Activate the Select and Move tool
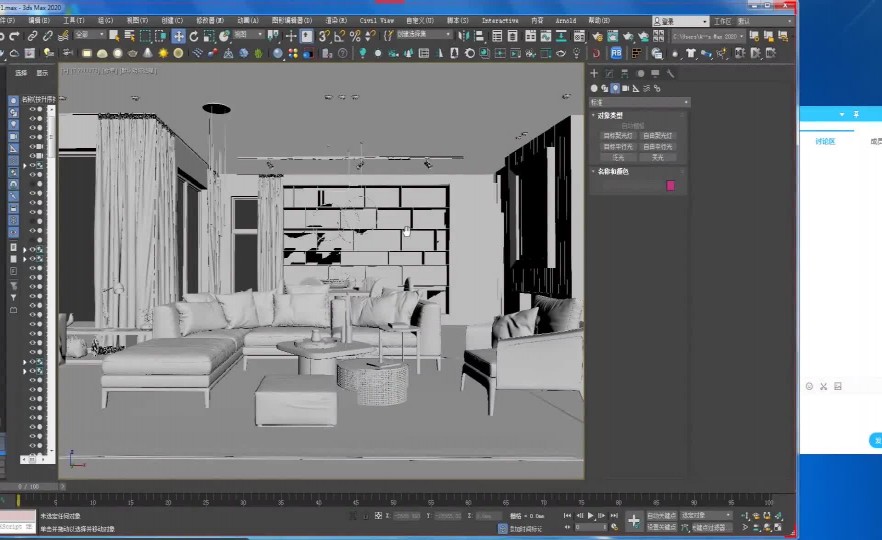This screenshot has width=882, height=540. 178,37
